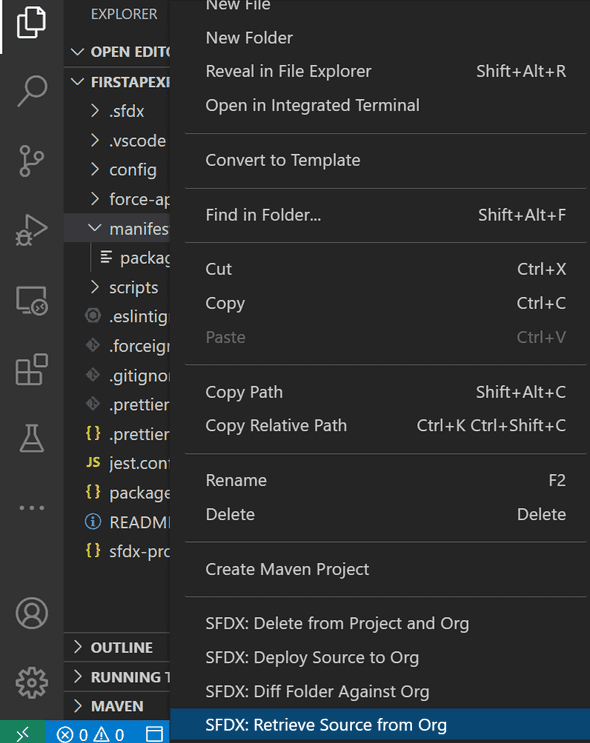Open the Testing beaker icon
Viewport: 590px width, 743px height.
click(32, 438)
